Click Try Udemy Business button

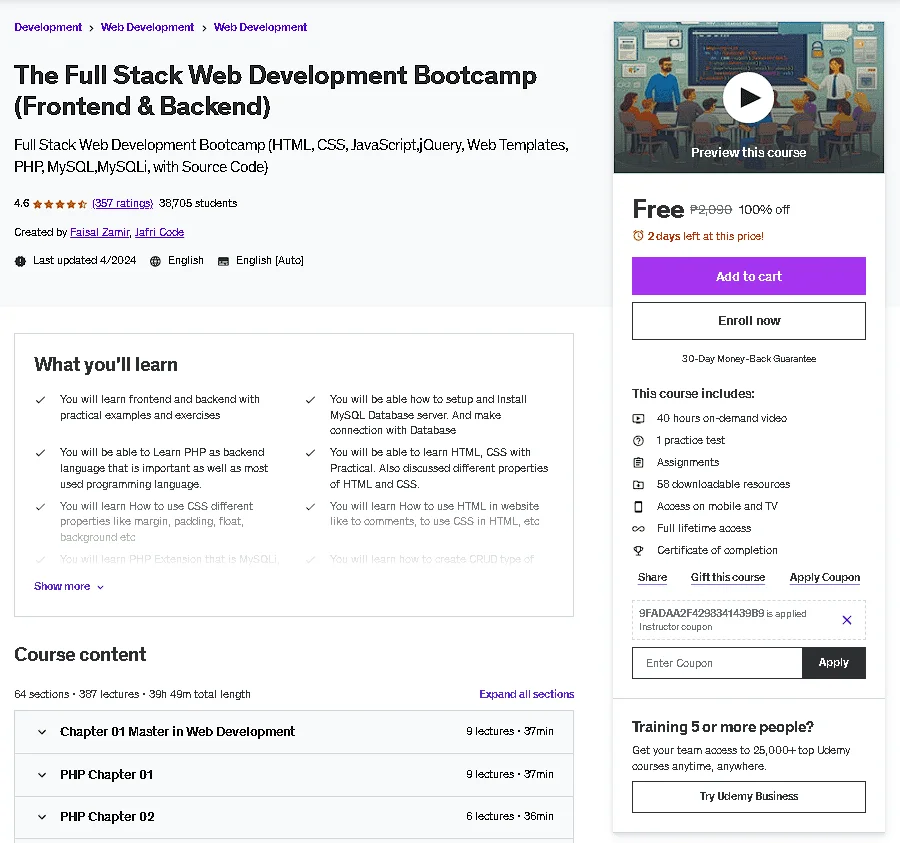coord(748,797)
